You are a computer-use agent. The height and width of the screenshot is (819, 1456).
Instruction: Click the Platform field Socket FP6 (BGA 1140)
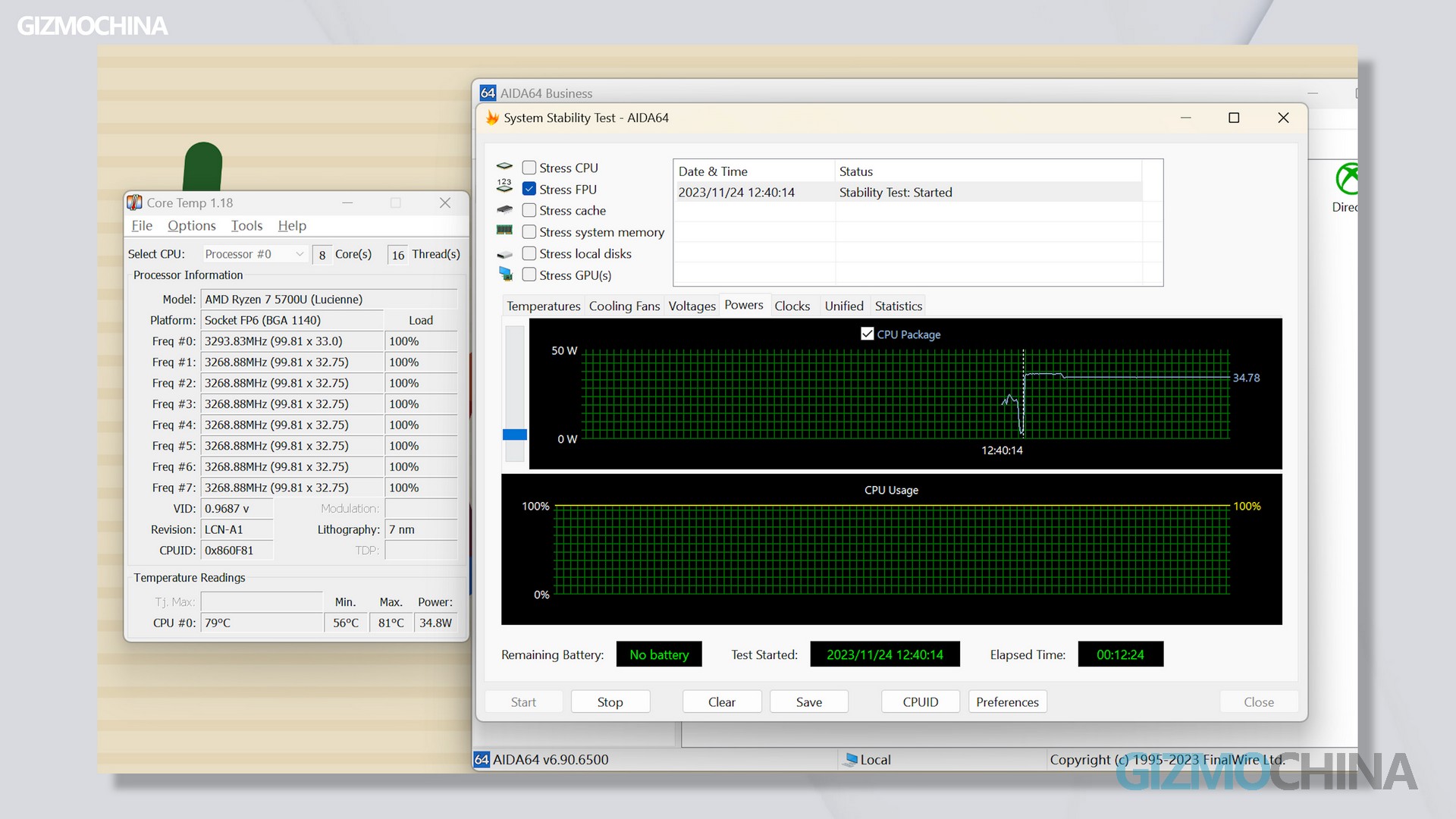(292, 320)
